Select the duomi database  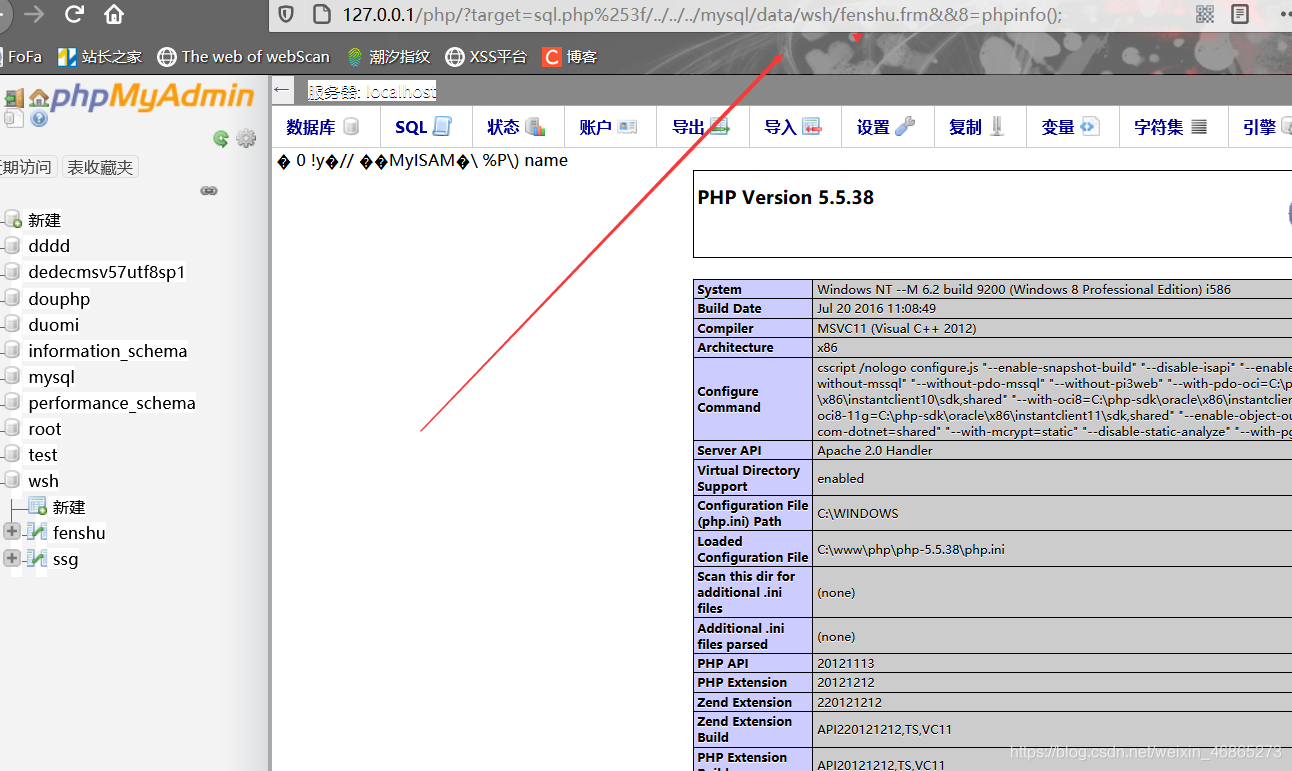(x=54, y=325)
